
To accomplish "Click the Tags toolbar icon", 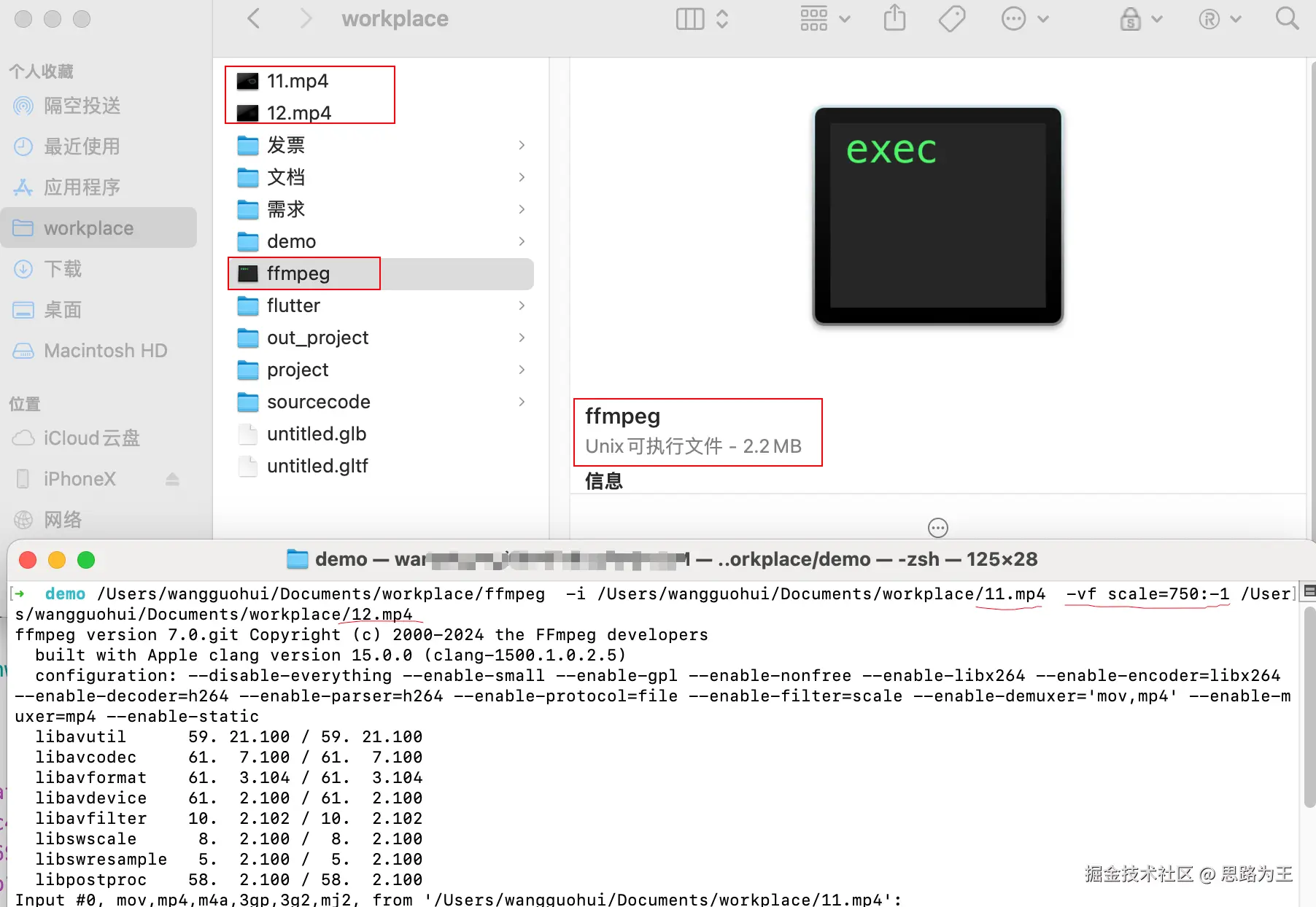I will pos(952,19).
